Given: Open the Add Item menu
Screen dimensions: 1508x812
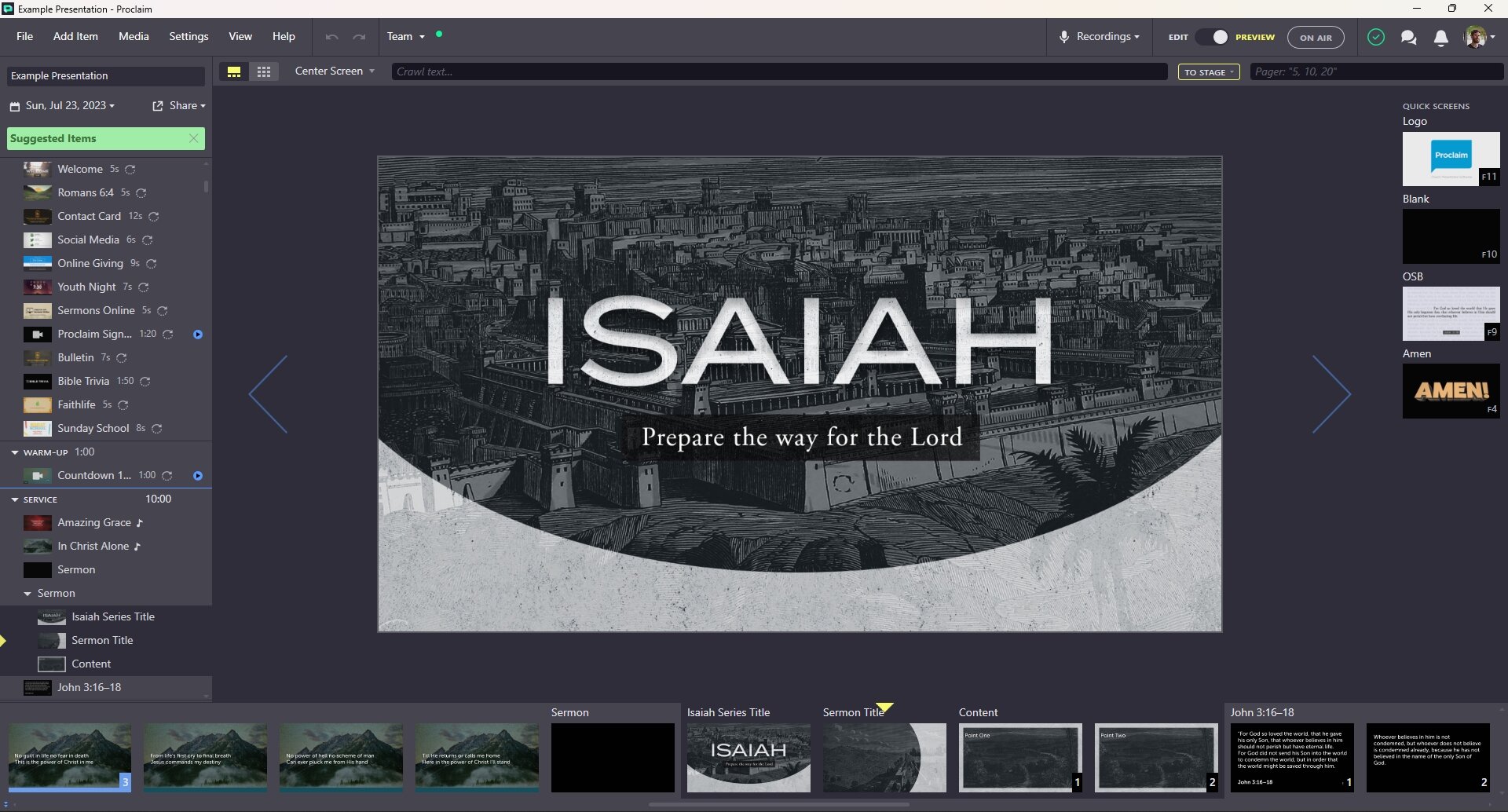Looking at the screenshot, I should [x=75, y=36].
